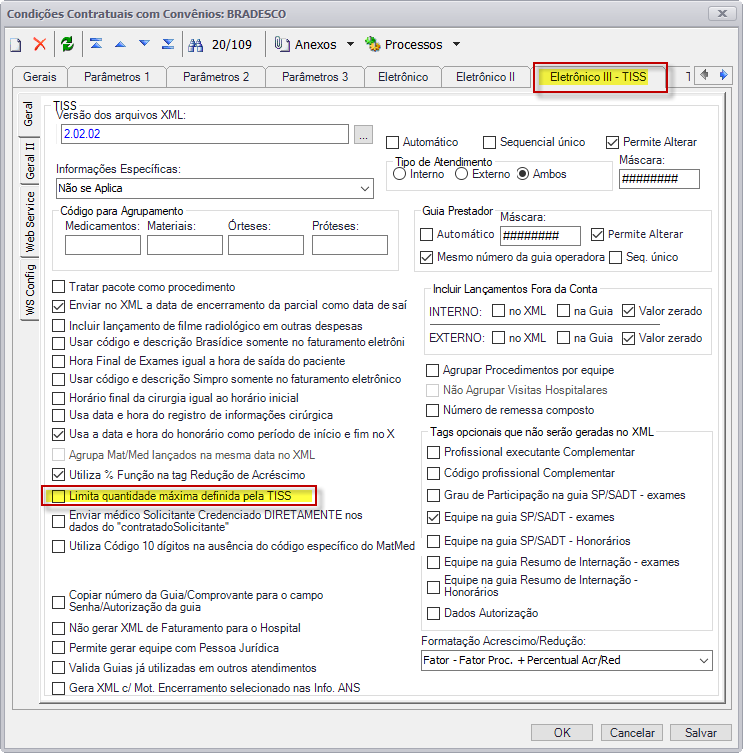Viewport: 743px width, 753px height.
Task: Expand Formatação Acrescimo/Redução combo box
Action: tap(704, 661)
